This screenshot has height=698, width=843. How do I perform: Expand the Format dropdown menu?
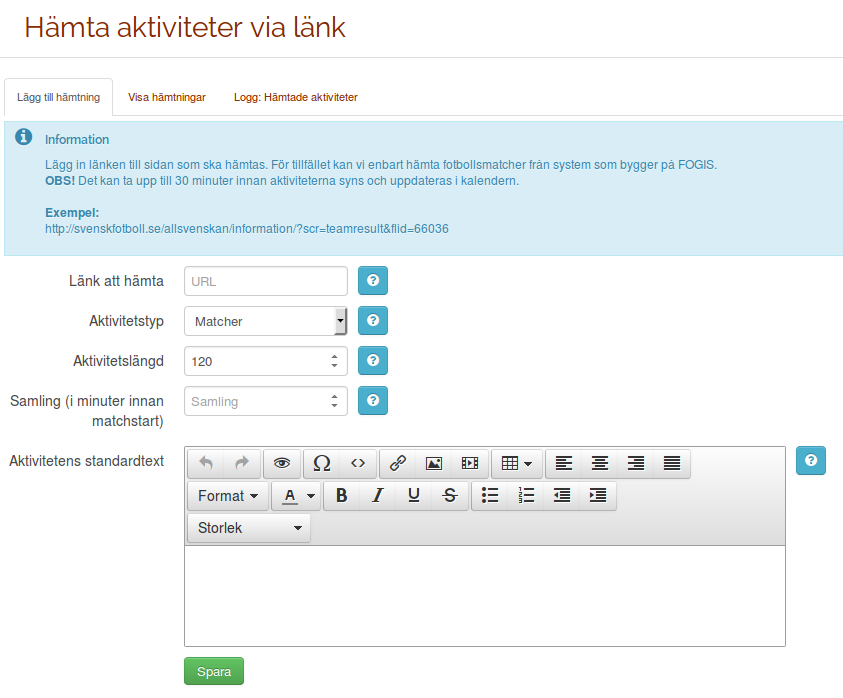tap(228, 496)
